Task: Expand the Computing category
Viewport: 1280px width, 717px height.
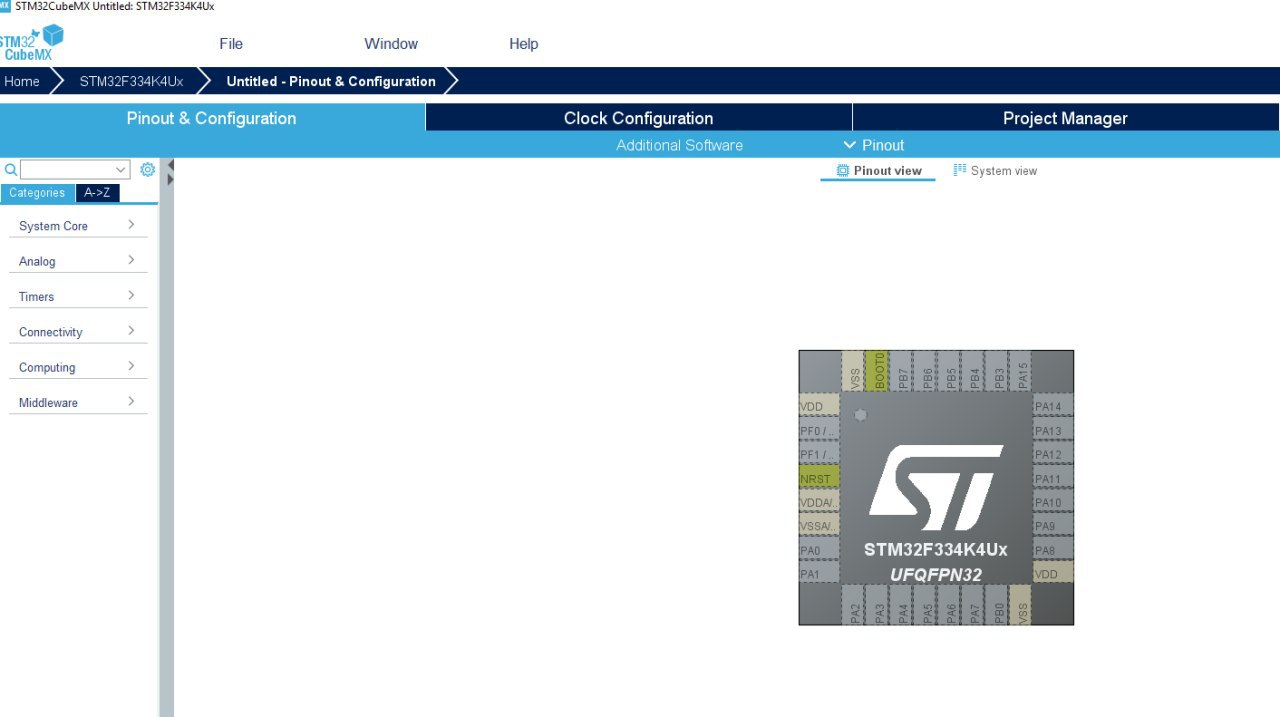Action: coord(78,367)
